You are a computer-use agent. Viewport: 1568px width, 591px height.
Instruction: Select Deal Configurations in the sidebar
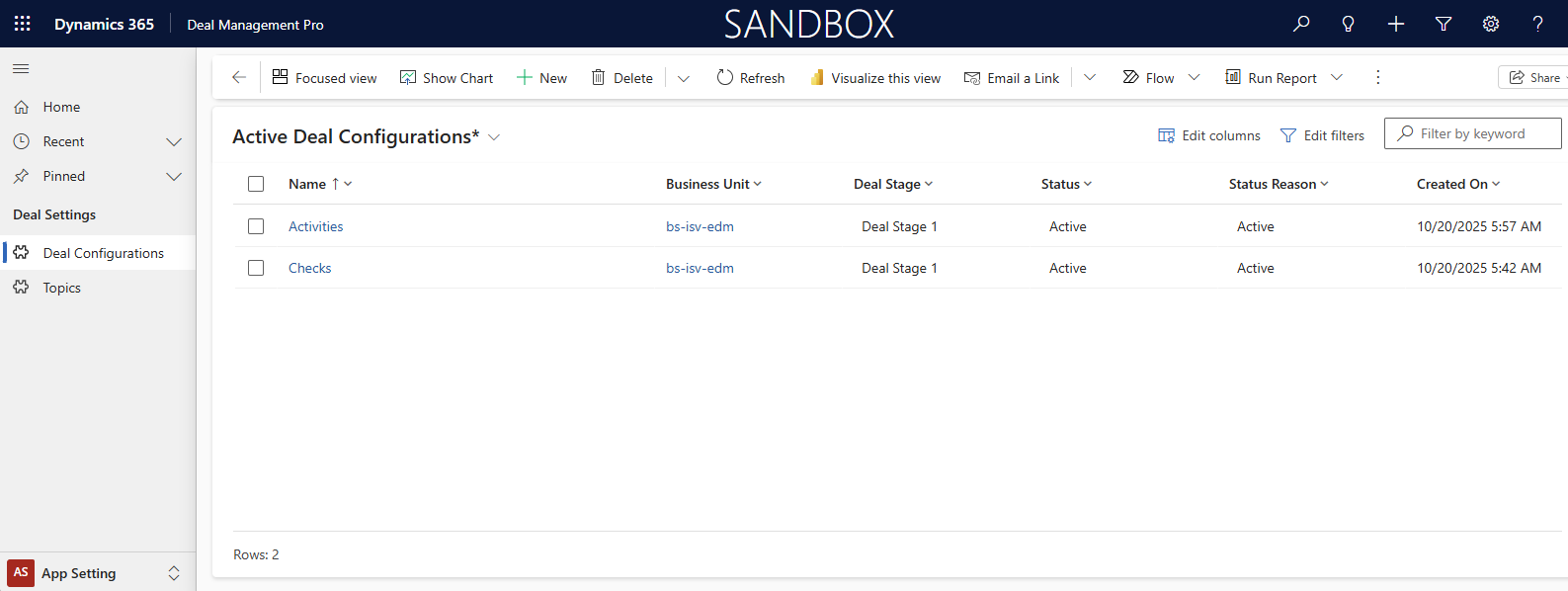[x=103, y=253]
